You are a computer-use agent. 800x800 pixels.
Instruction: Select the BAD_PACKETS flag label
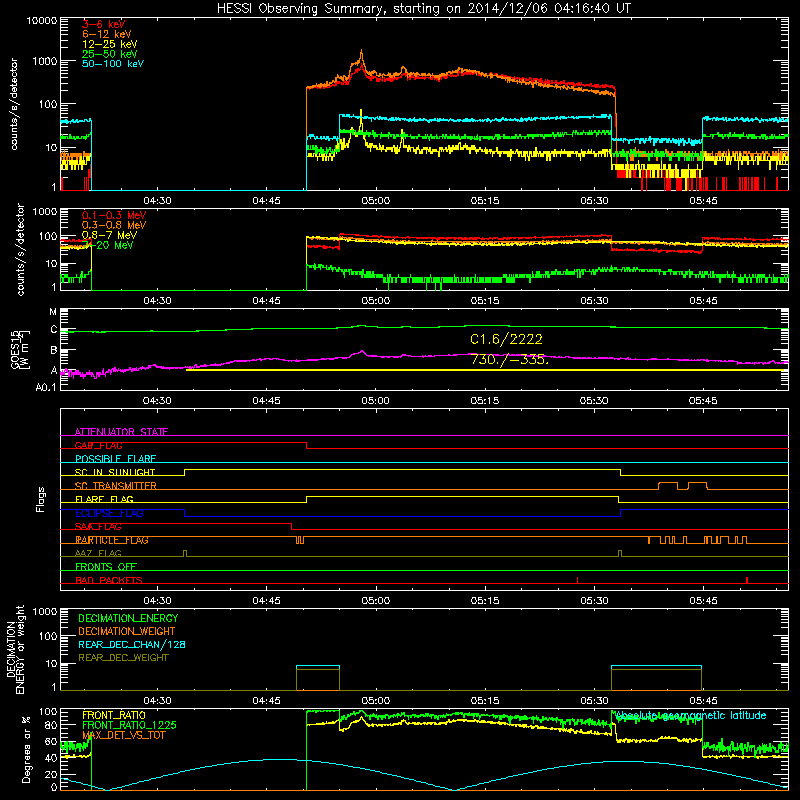point(109,580)
